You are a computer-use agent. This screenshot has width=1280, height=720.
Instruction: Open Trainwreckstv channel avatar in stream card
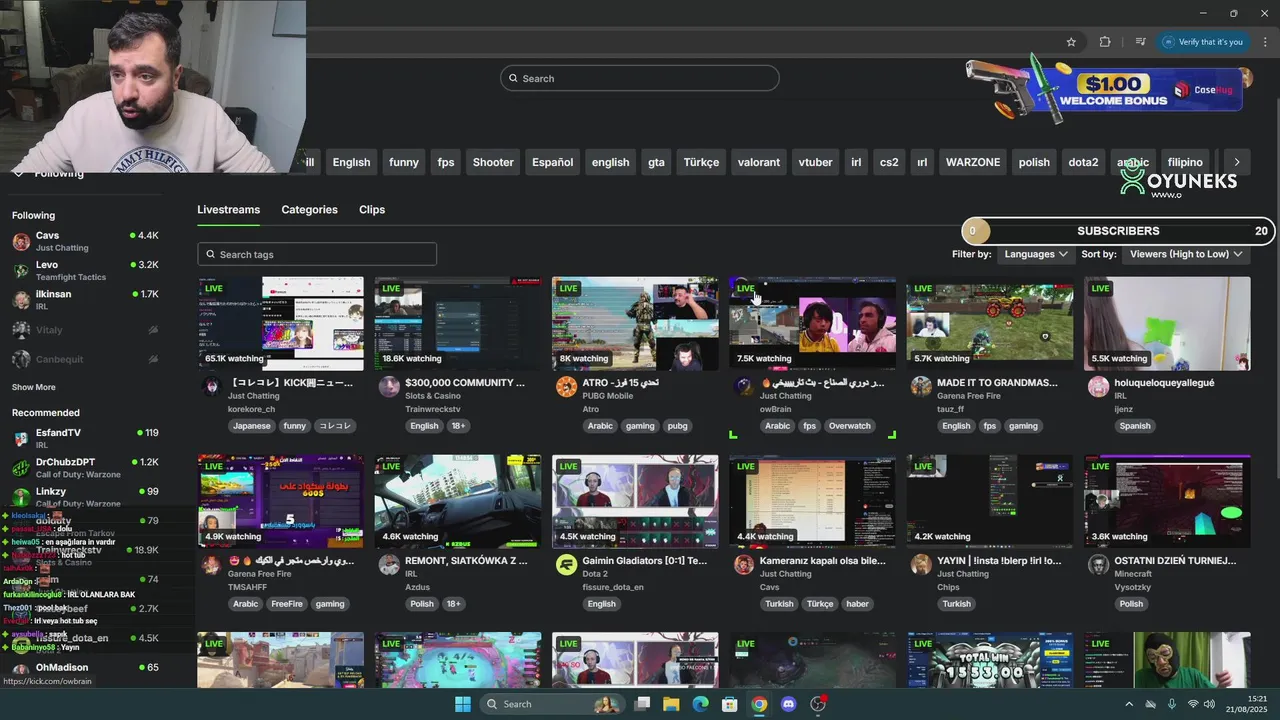point(389,387)
